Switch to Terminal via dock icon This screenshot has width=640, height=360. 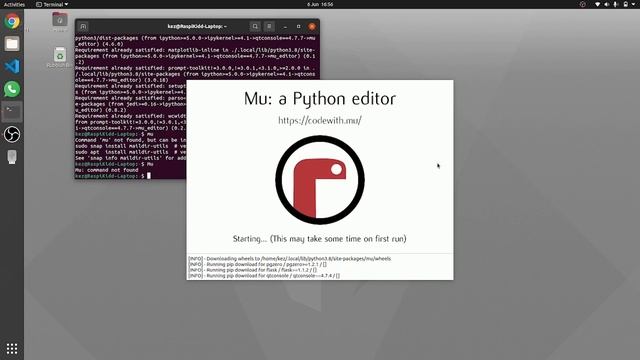(12, 111)
